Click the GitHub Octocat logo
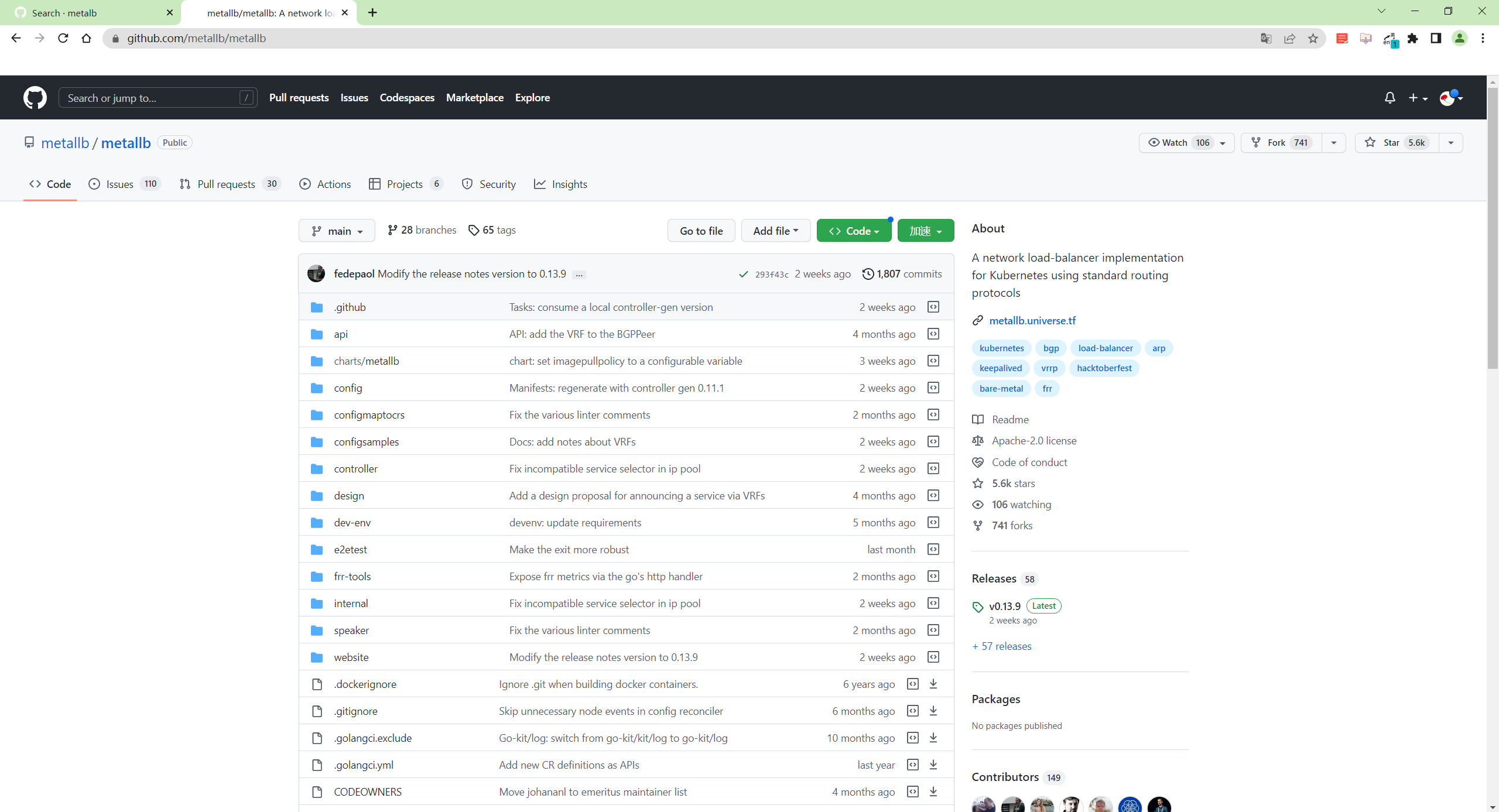This screenshot has height=812, width=1499. 35,98
